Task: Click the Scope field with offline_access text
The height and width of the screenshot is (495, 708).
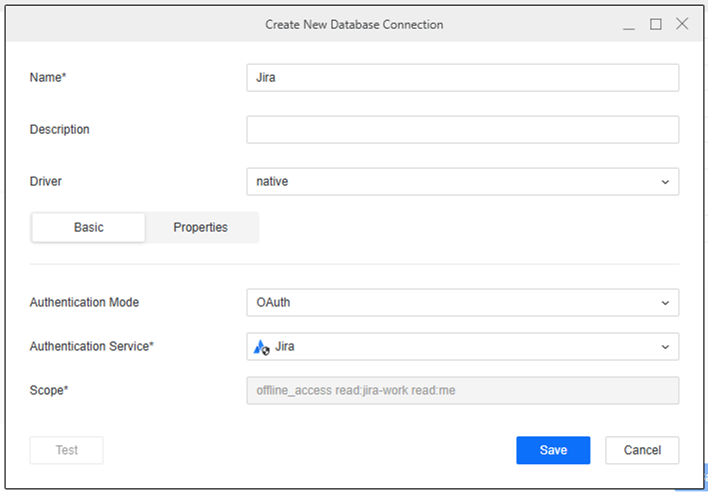Action: pos(462,391)
